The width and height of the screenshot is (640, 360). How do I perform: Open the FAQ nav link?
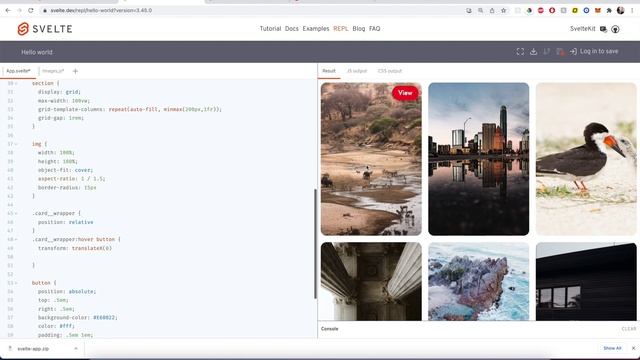(374, 29)
